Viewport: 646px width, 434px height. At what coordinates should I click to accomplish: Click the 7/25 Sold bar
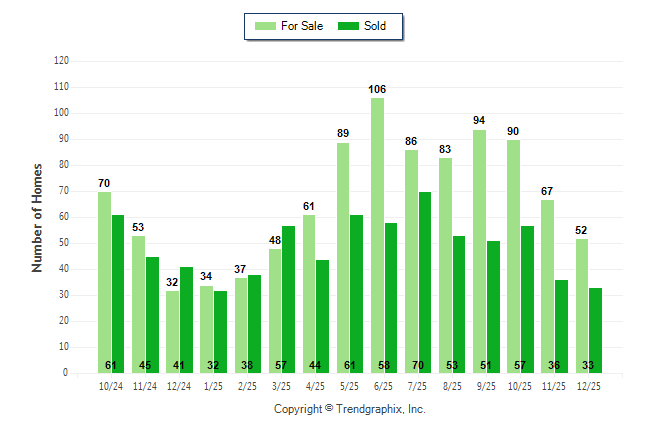click(425, 282)
